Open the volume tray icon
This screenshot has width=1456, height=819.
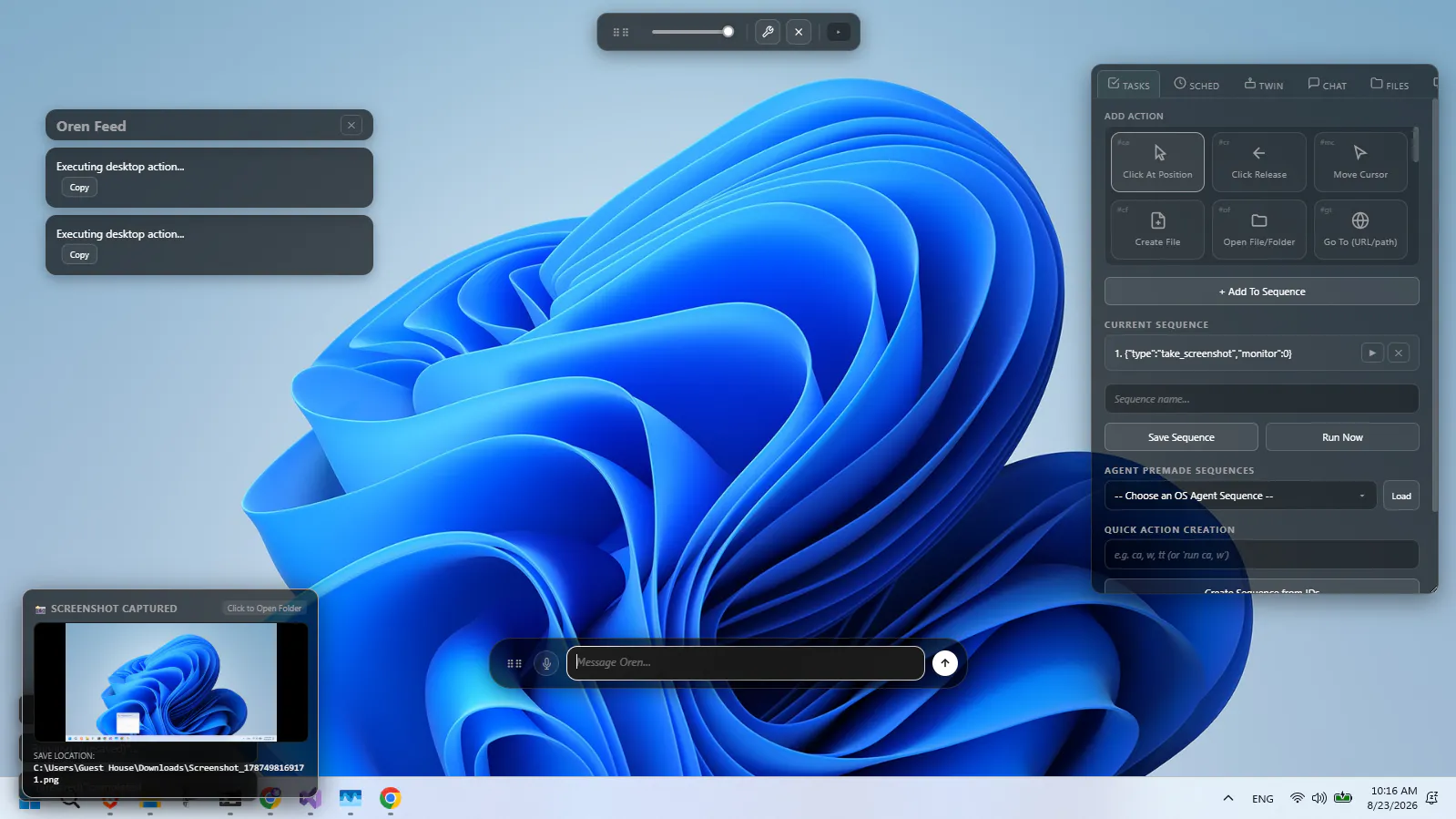[x=1319, y=798]
